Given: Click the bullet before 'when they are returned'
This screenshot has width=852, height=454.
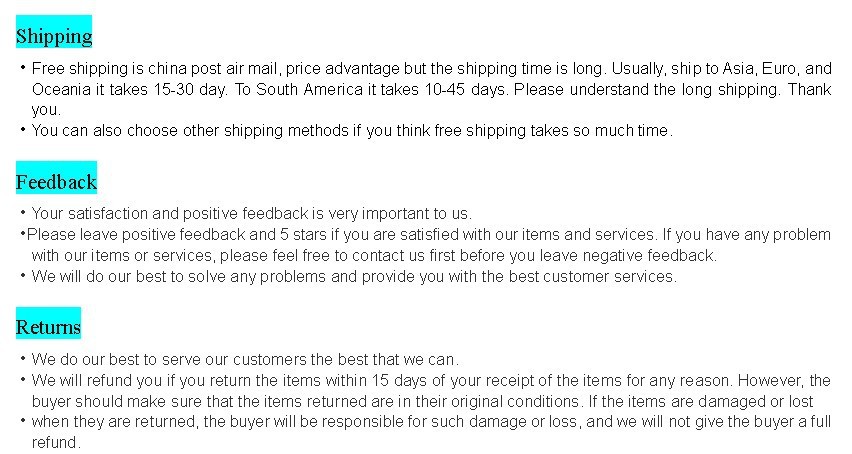Looking at the screenshot, I should (x=23, y=421).
